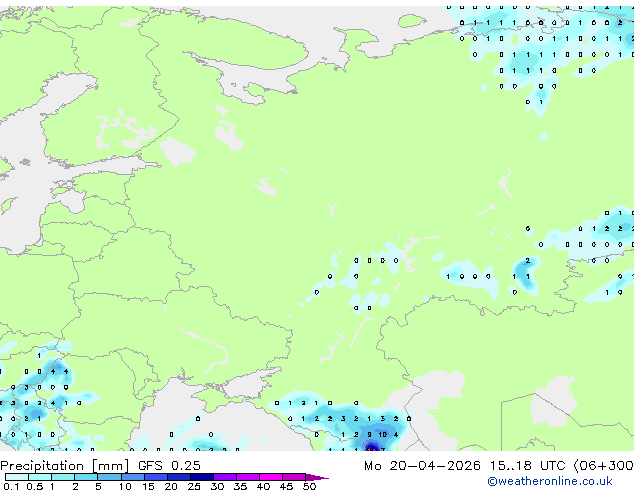Click the above-50 arrow tip of the legend

(x=317, y=478)
